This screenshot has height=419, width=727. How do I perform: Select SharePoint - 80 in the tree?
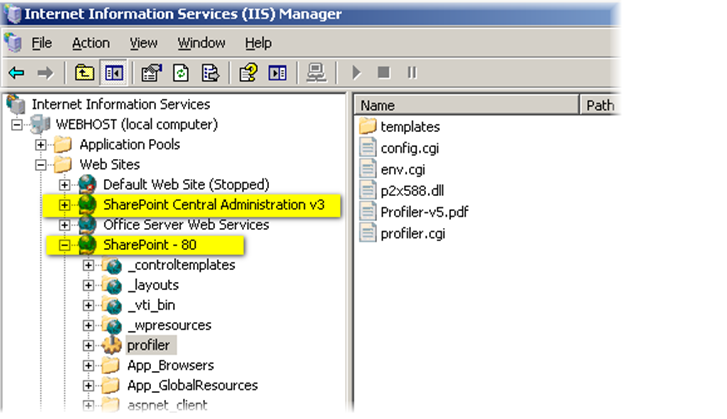150,245
